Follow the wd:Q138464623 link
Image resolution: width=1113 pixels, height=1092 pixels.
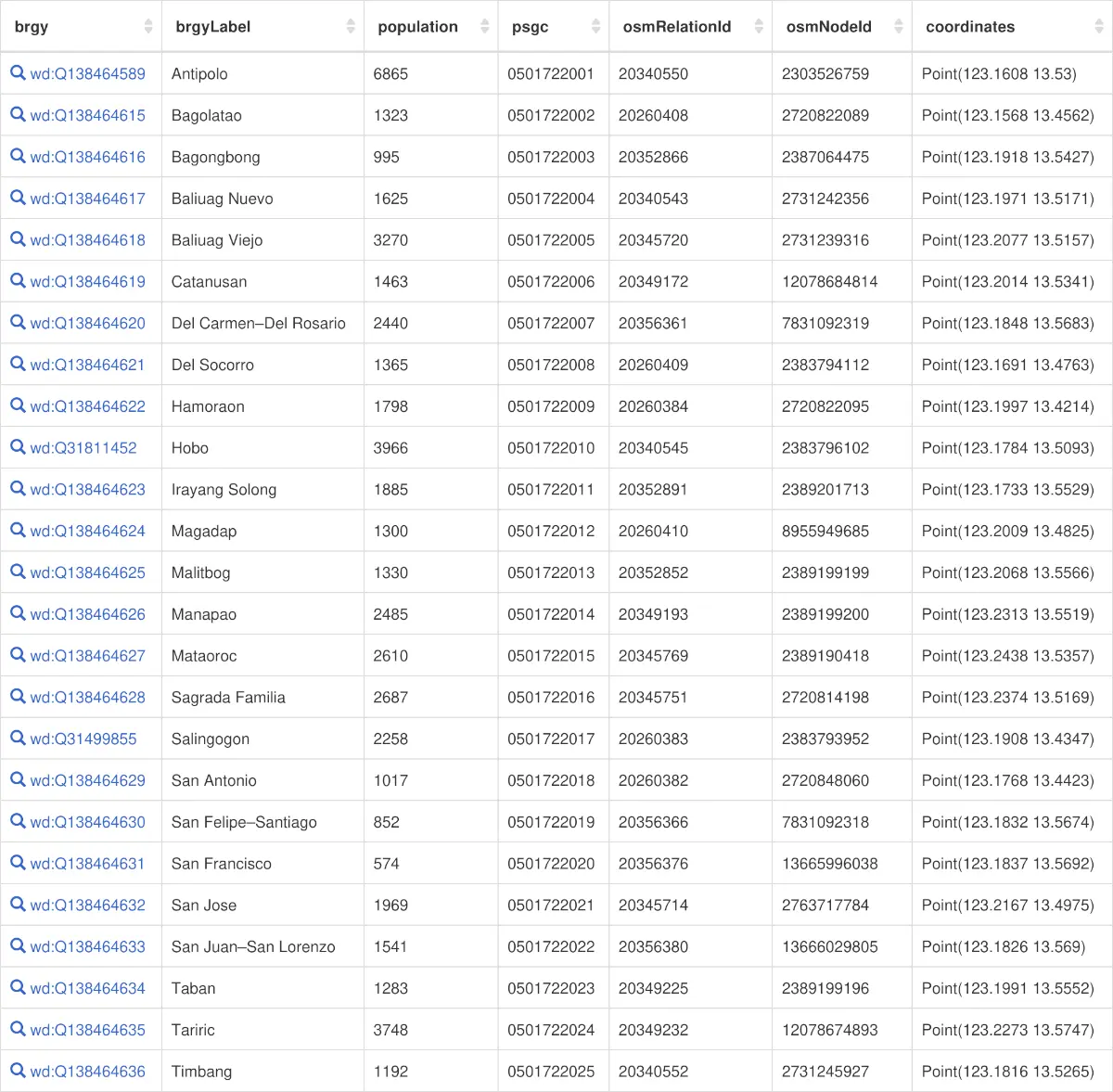tap(87, 489)
